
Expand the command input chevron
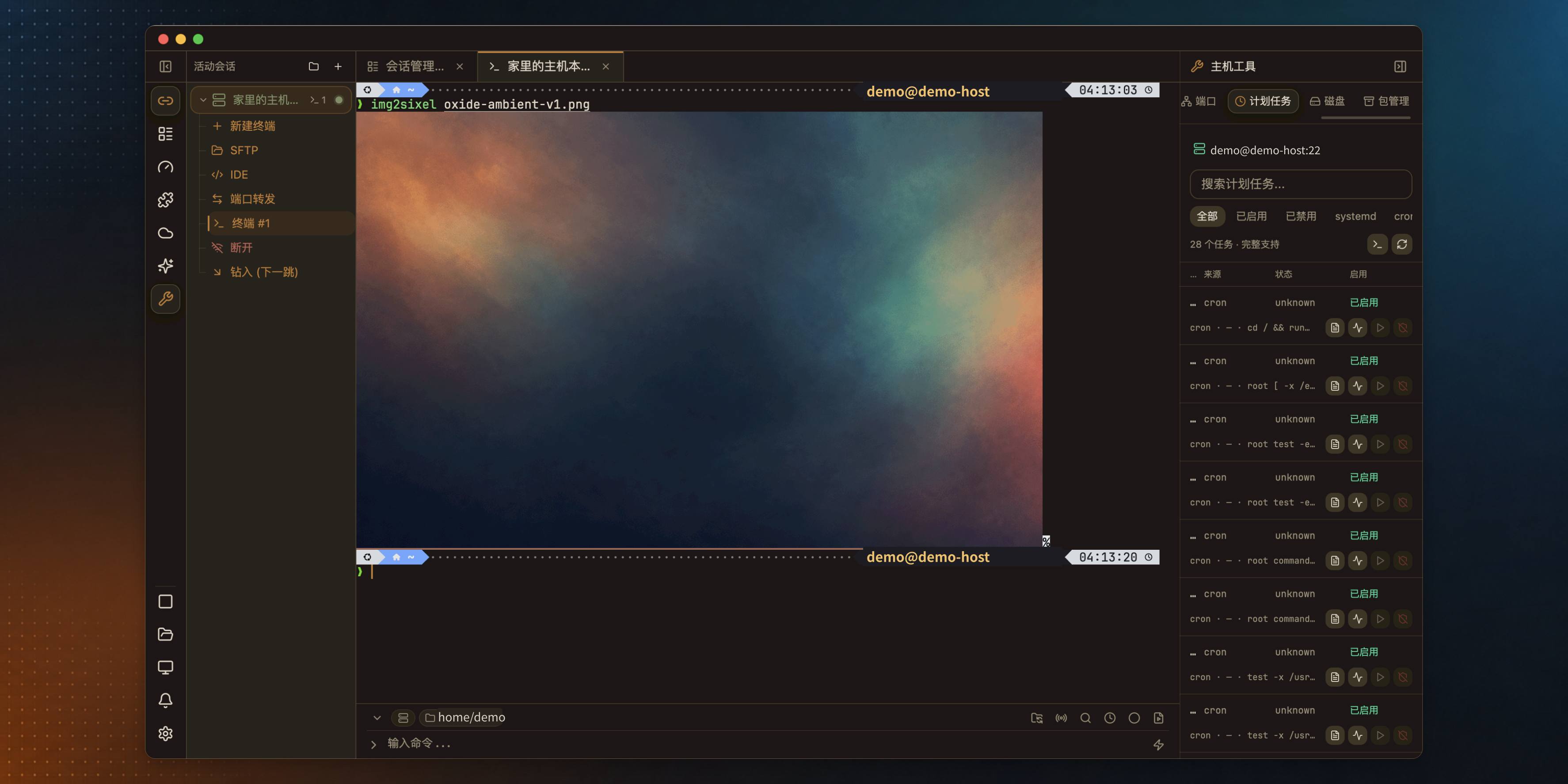374,744
